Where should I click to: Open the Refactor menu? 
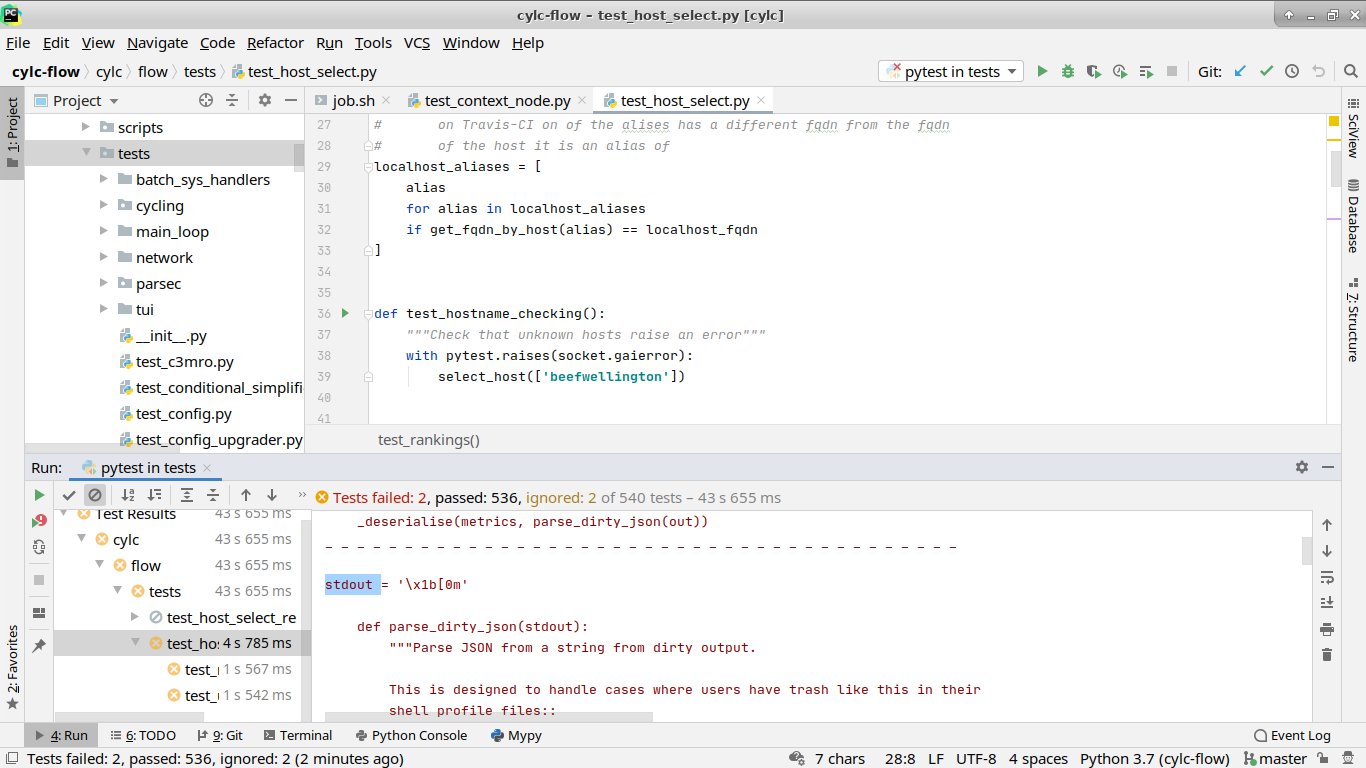click(275, 43)
